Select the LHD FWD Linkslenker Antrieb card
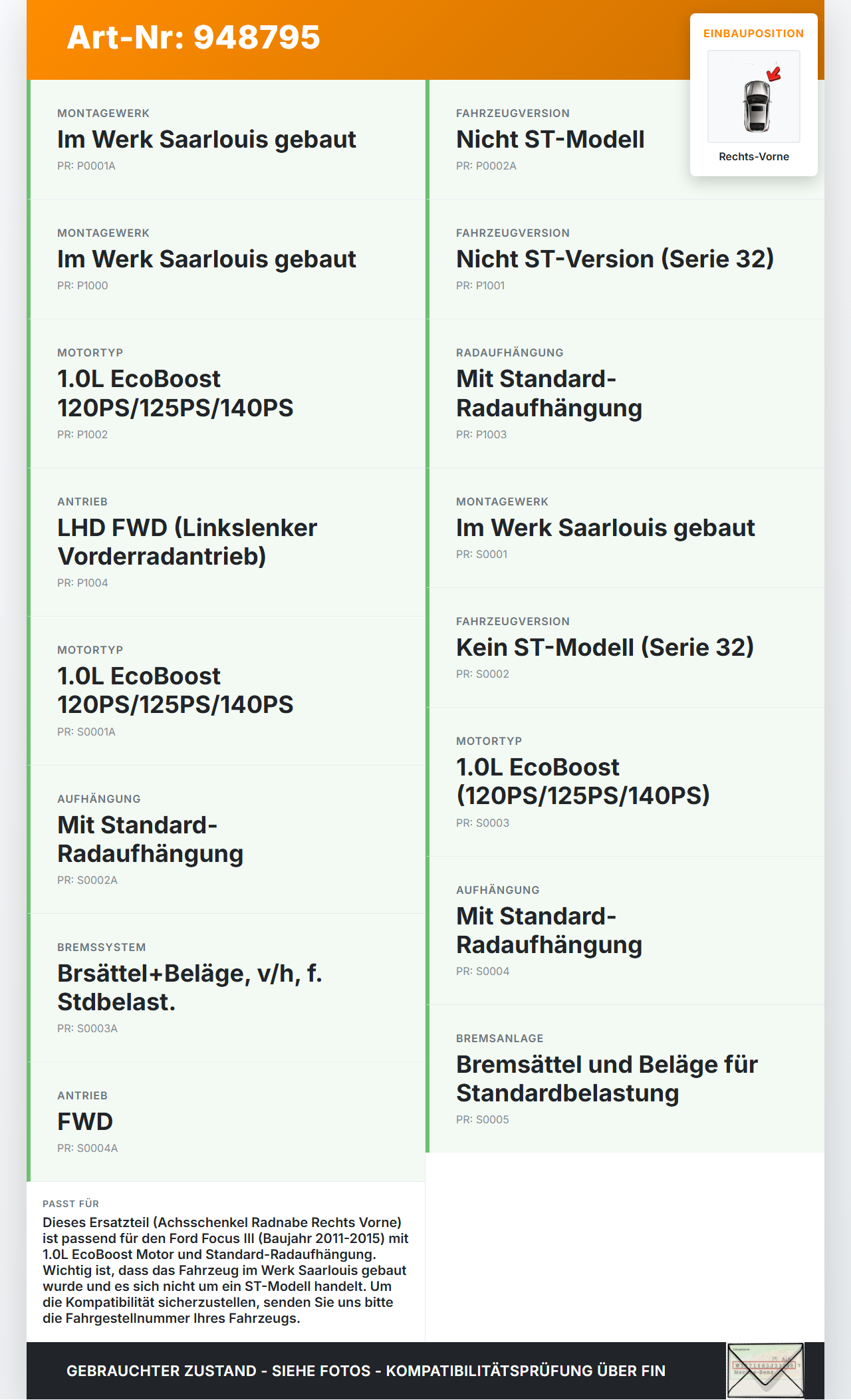Screen dimensions: 851x1400 pos(226,542)
